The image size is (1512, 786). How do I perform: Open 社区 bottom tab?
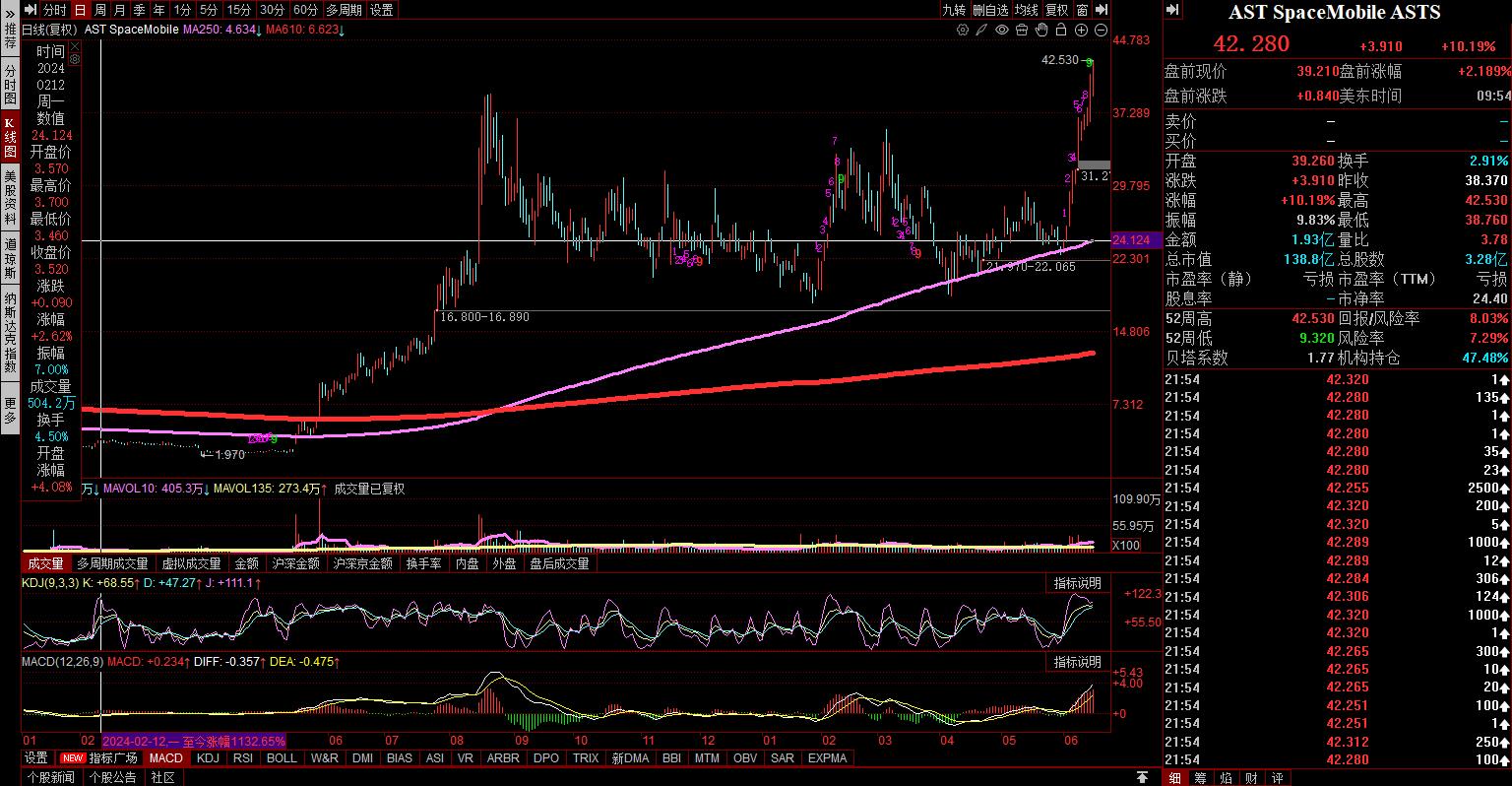tap(162, 777)
